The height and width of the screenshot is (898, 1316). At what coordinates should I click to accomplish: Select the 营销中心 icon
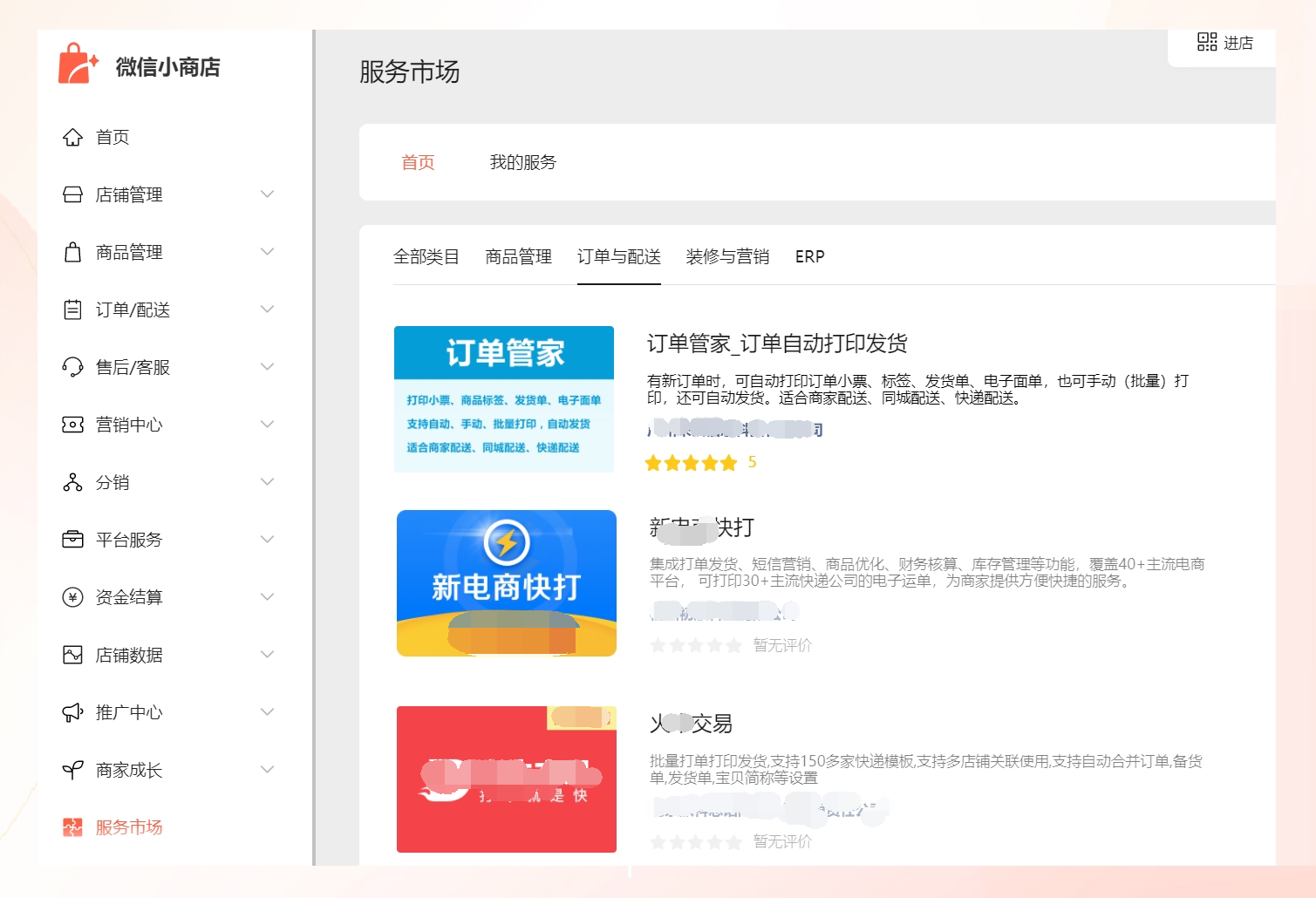tap(73, 425)
